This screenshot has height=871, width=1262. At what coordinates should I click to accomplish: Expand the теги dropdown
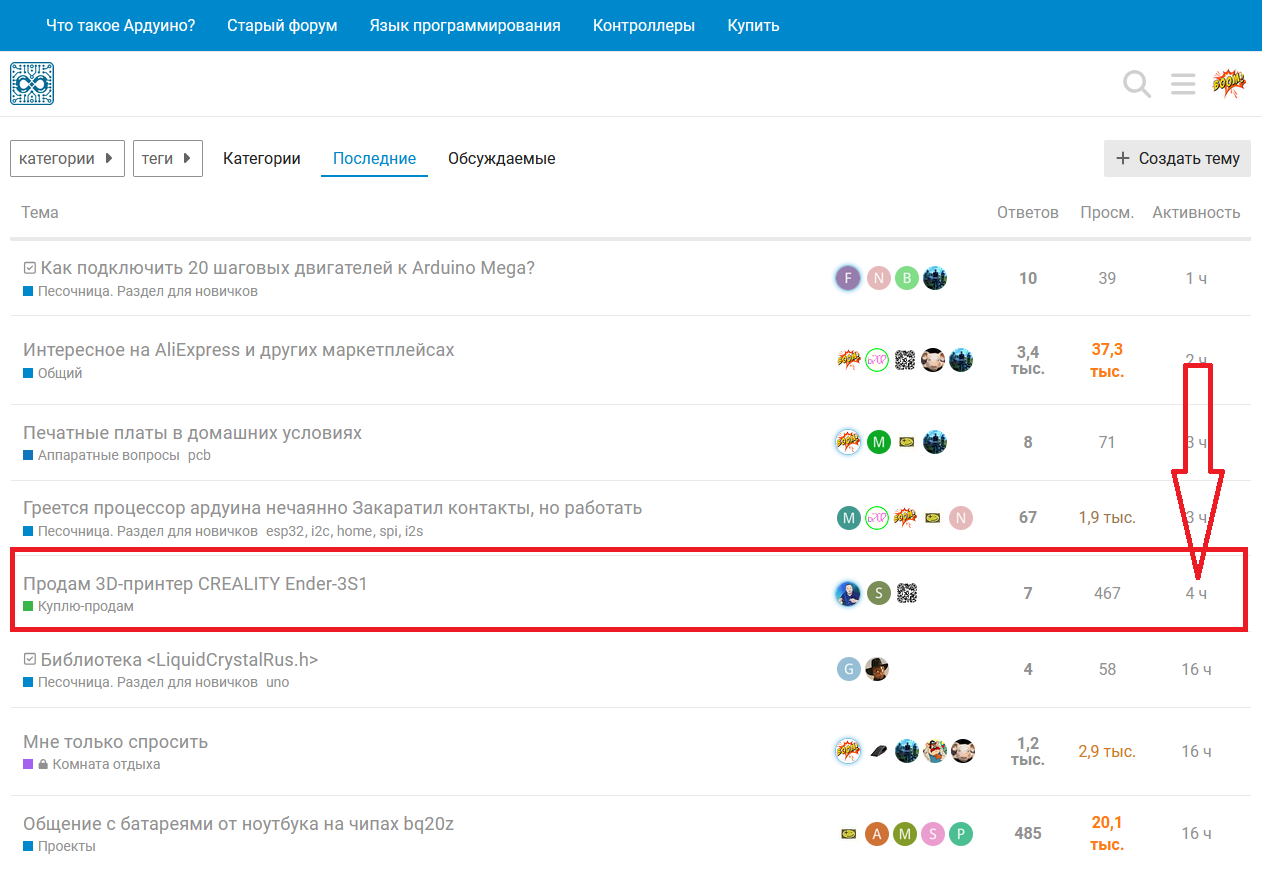coord(168,158)
